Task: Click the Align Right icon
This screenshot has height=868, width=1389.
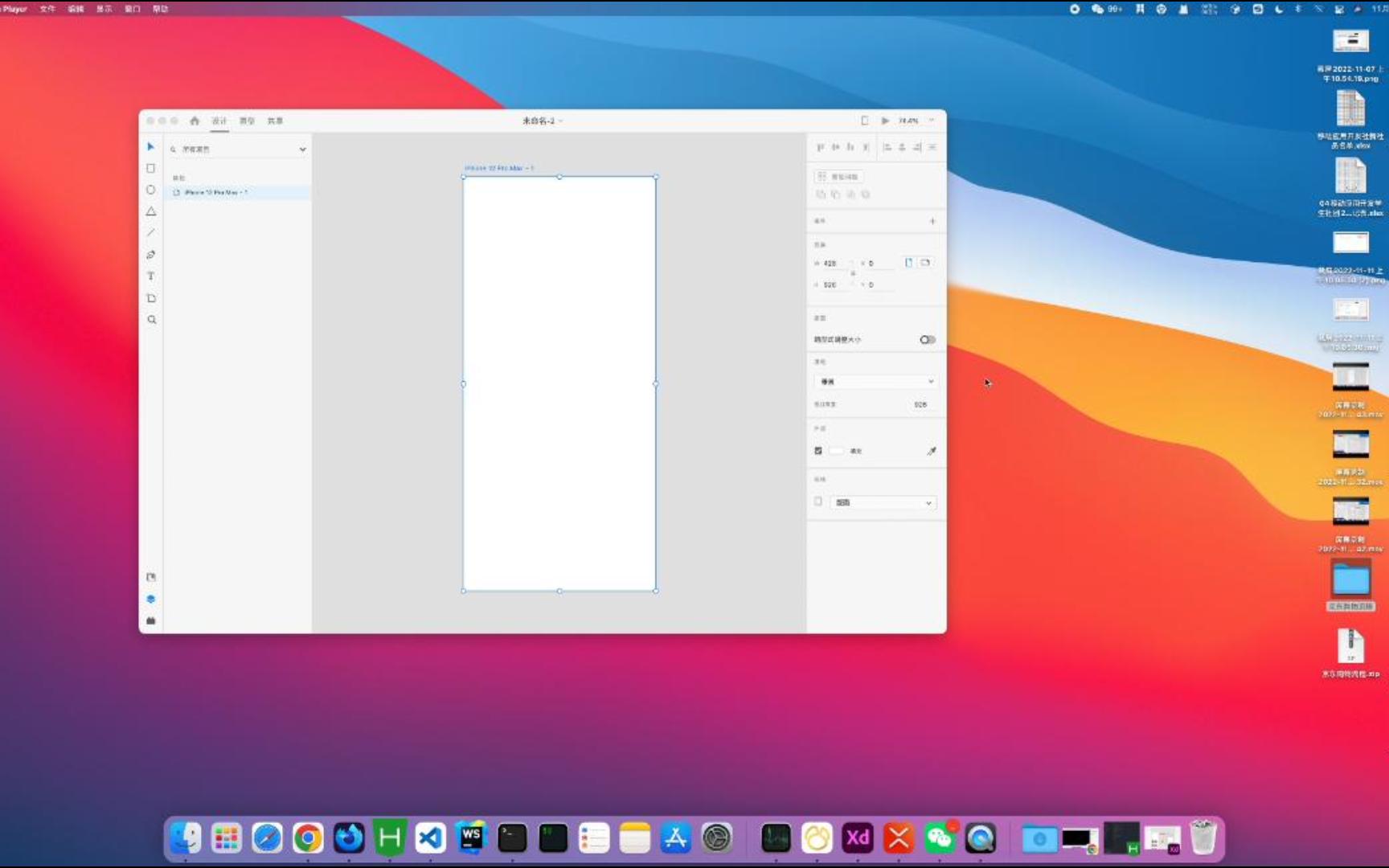Action: (917, 147)
